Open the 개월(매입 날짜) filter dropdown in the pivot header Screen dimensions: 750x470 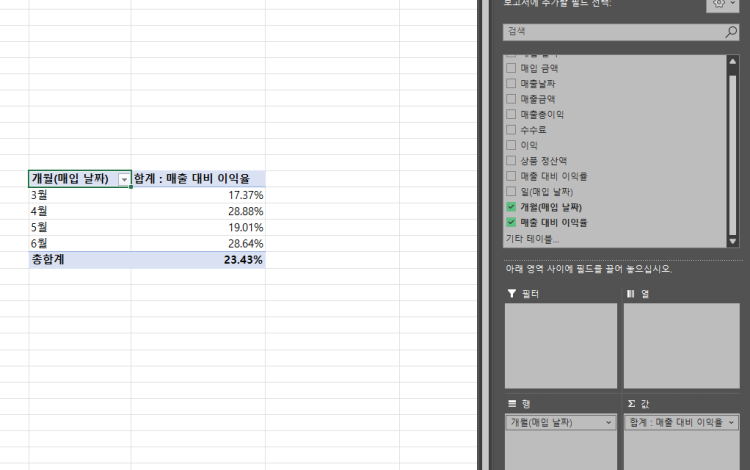click(x=124, y=179)
